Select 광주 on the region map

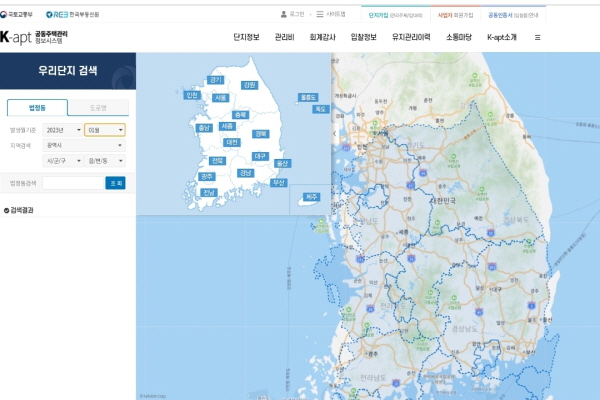pyautogui.click(x=207, y=176)
